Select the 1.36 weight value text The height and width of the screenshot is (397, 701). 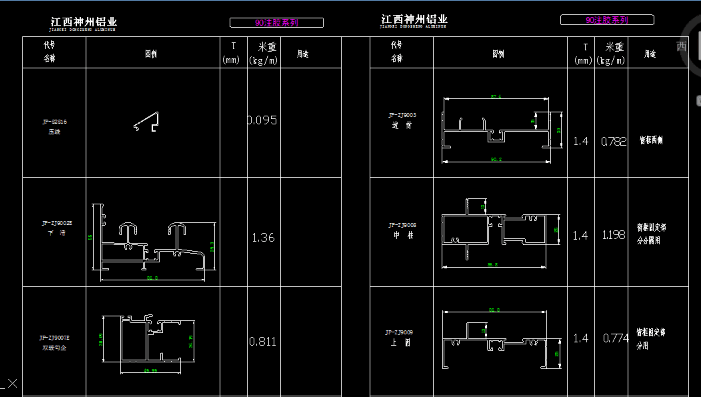[x=263, y=237]
